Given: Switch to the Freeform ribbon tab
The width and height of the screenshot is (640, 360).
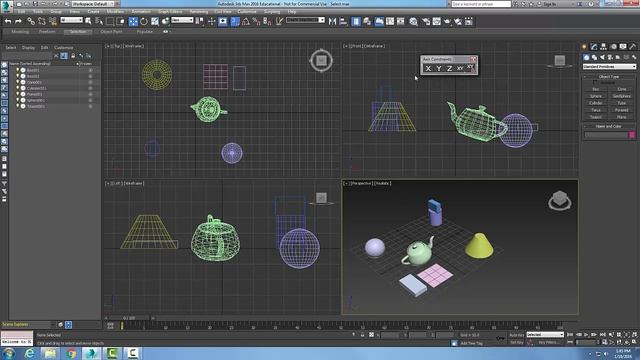Looking at the screenshot, I should coord(47,31).
